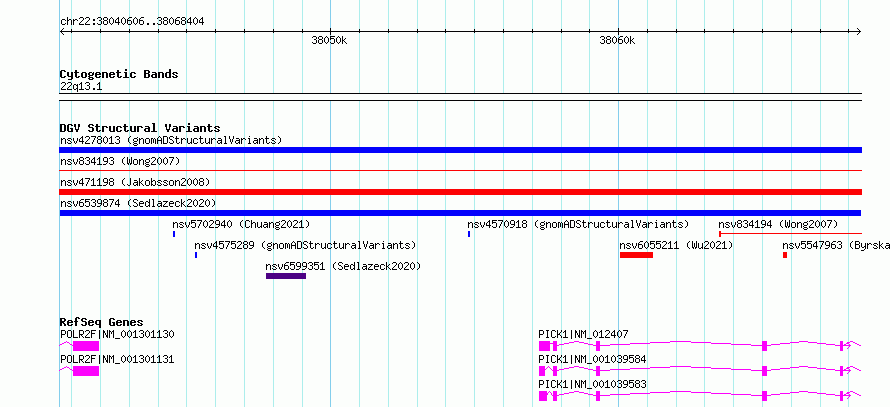
Task: Click the PICK1|NM_001039583 gene label
Action: (592, 384)
